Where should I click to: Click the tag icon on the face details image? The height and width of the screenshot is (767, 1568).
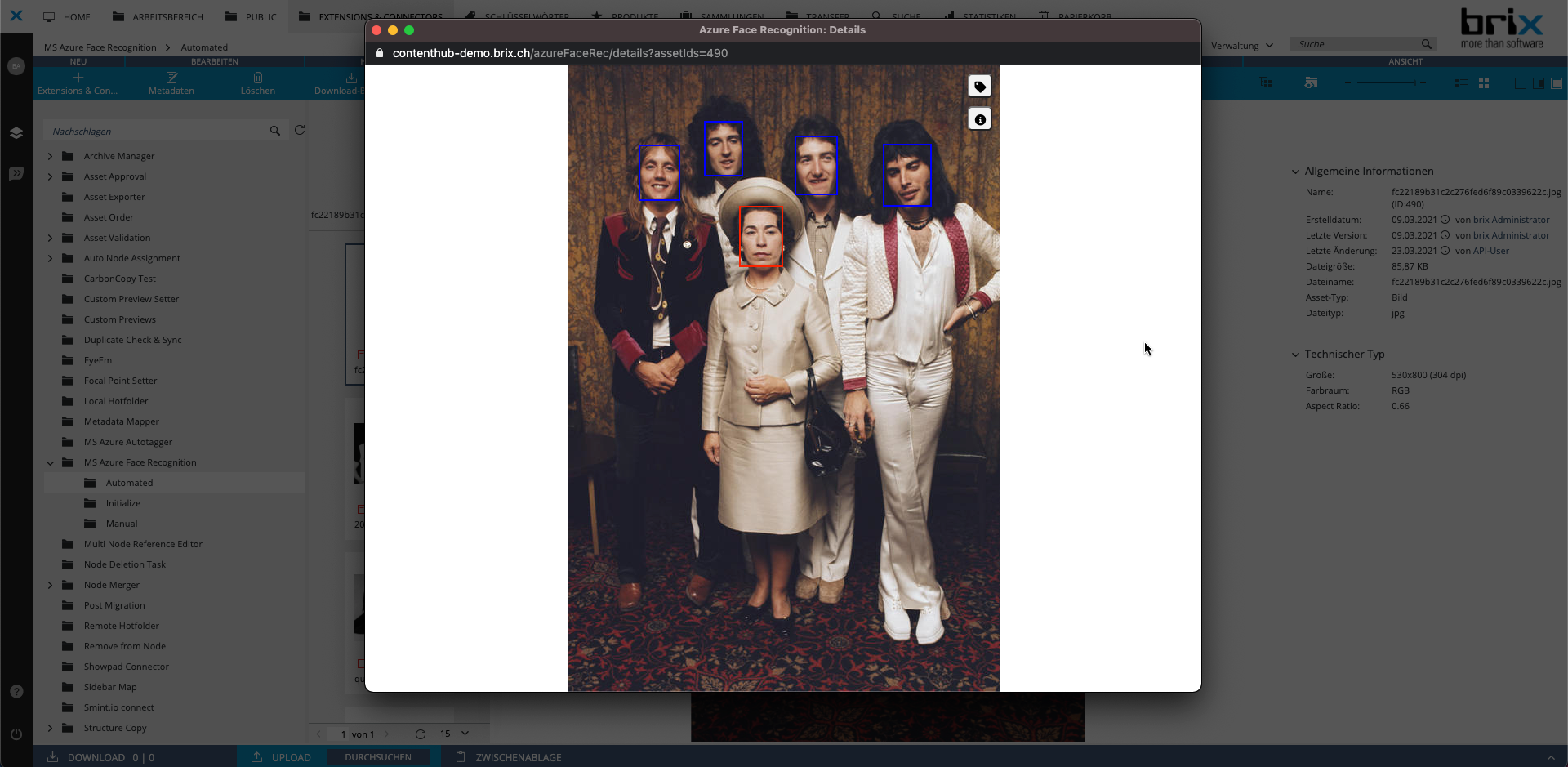[980, 87]
